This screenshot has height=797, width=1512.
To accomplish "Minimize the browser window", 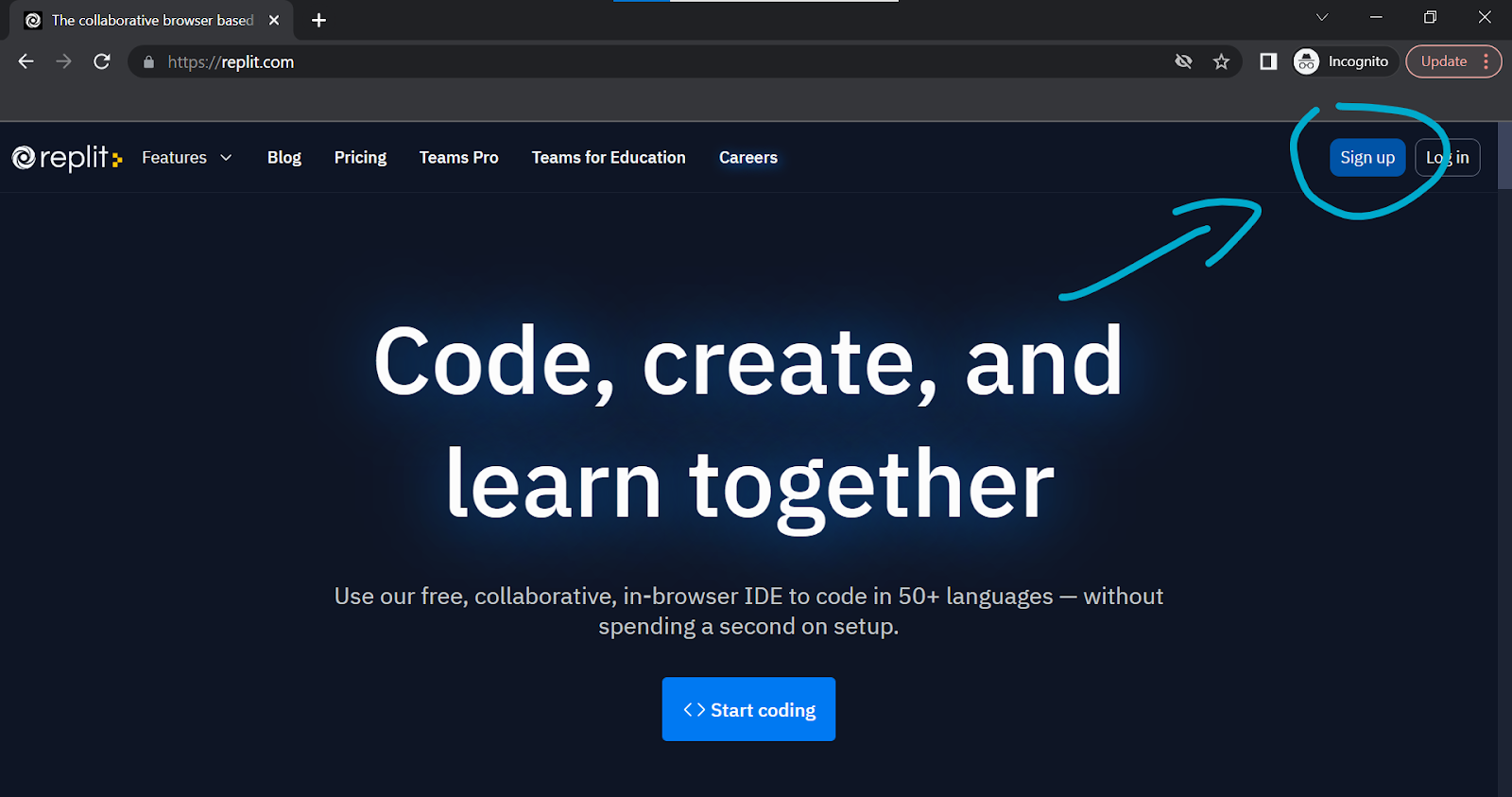I will pyautogui.click(x=1376, y=17).
